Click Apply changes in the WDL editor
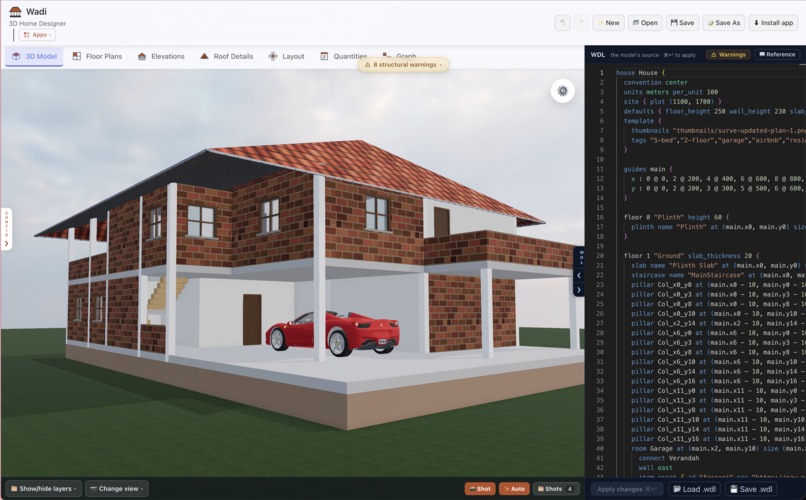The width and height of the screenshot is (806, 500). coord(627,489)
